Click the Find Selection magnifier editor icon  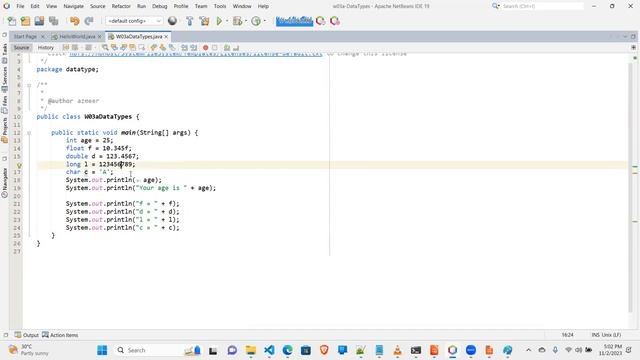coord(105,48)
